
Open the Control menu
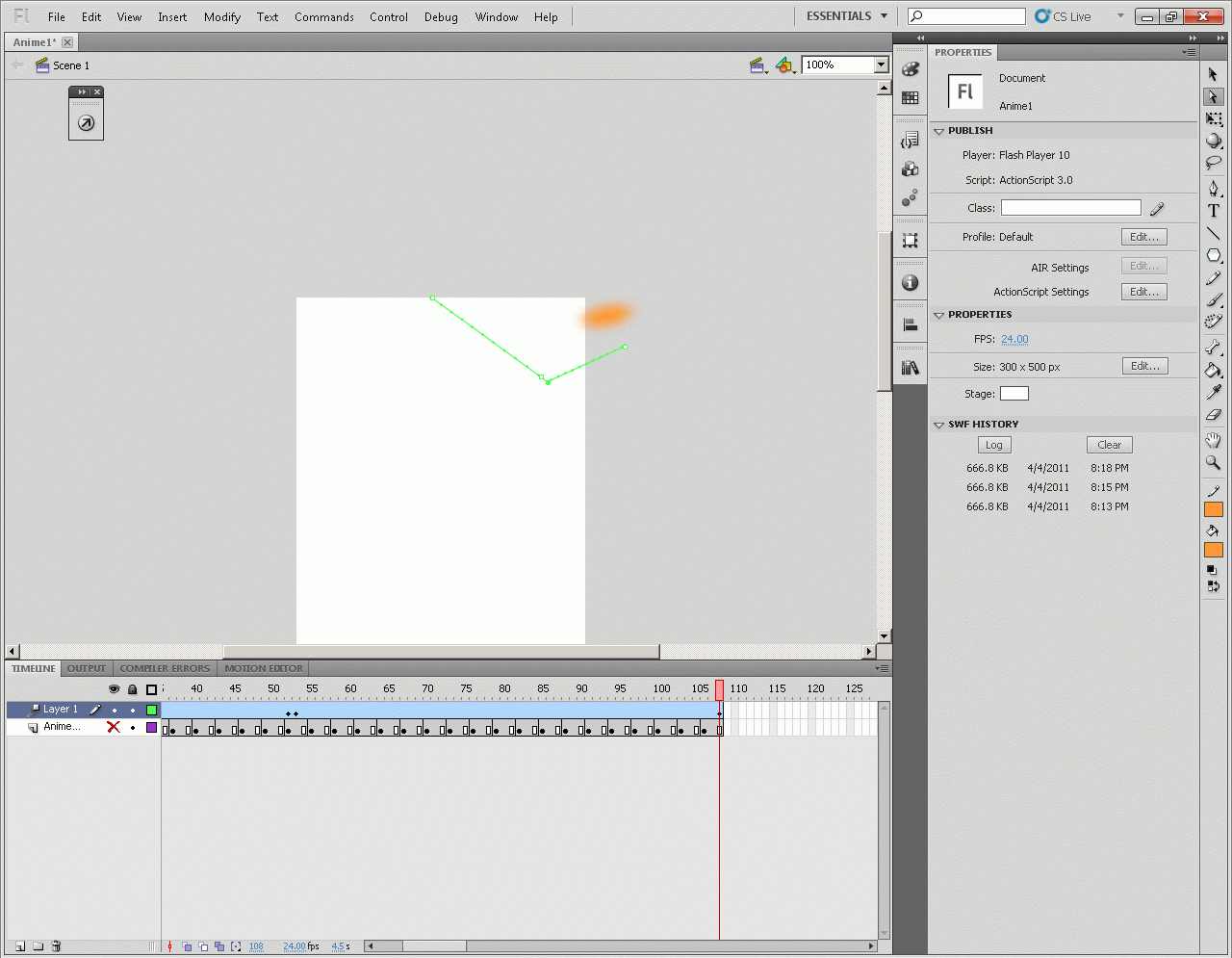click(389, 17)
